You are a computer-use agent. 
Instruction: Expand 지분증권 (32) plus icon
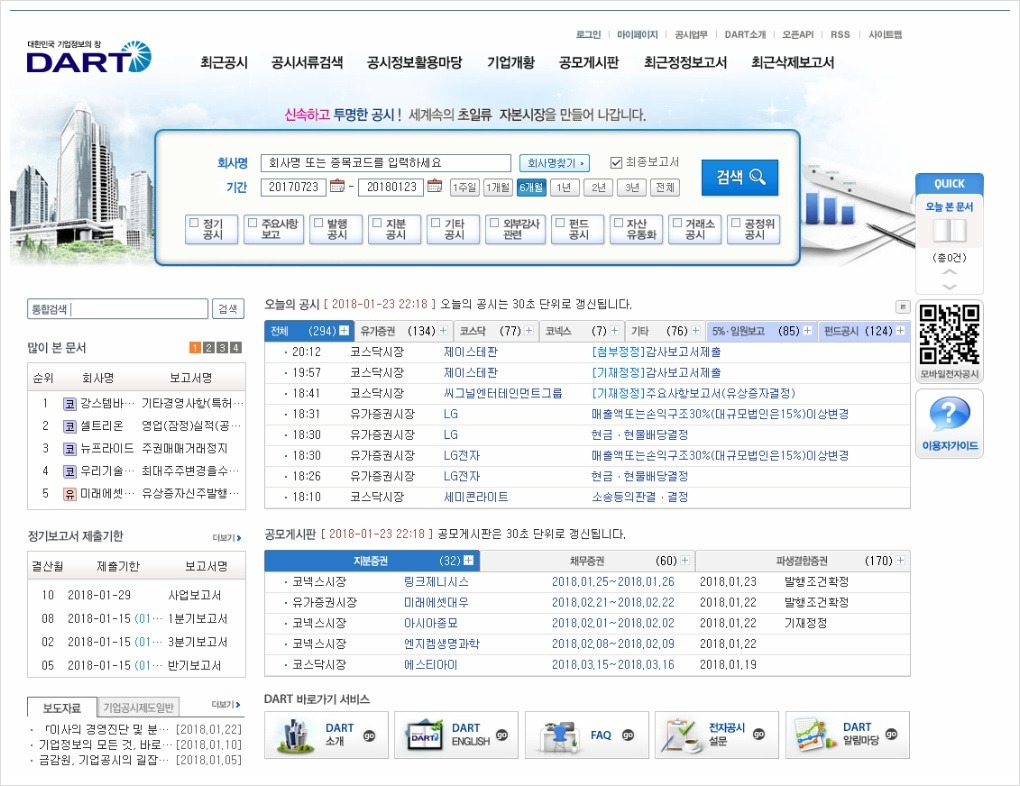coord(468,560)
